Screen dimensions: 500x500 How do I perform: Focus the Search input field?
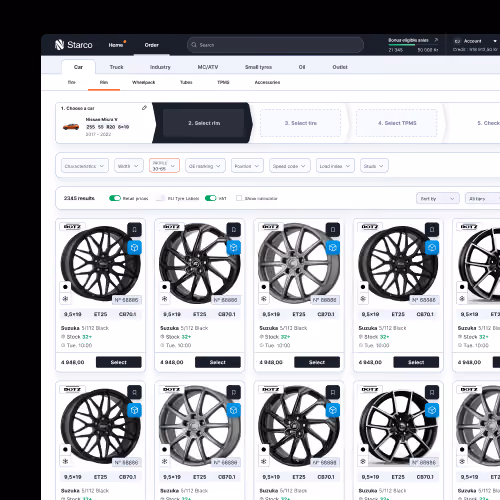275,45
